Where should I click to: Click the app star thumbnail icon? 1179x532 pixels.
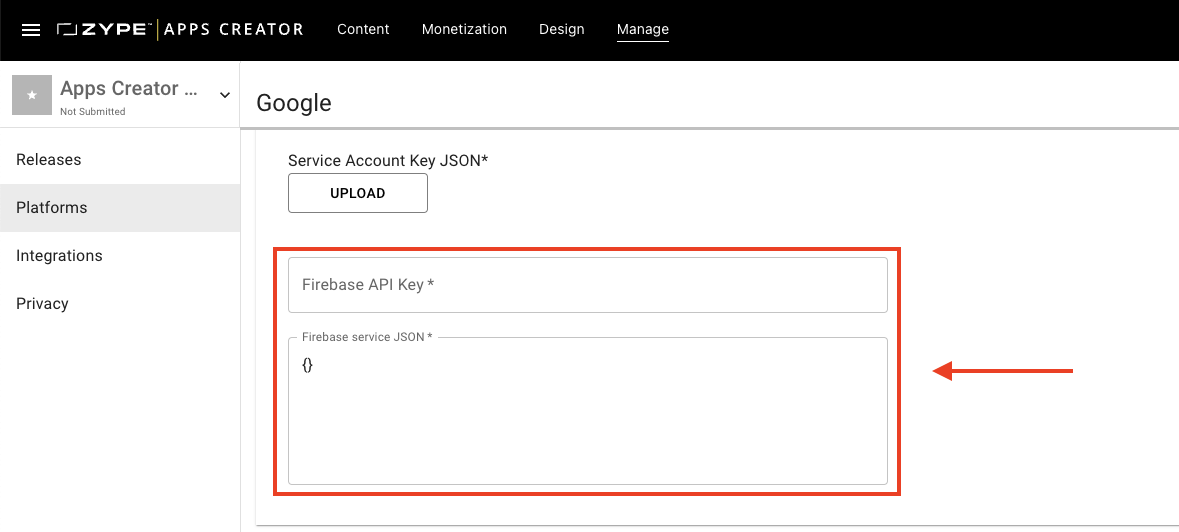(x=32, y=95)
